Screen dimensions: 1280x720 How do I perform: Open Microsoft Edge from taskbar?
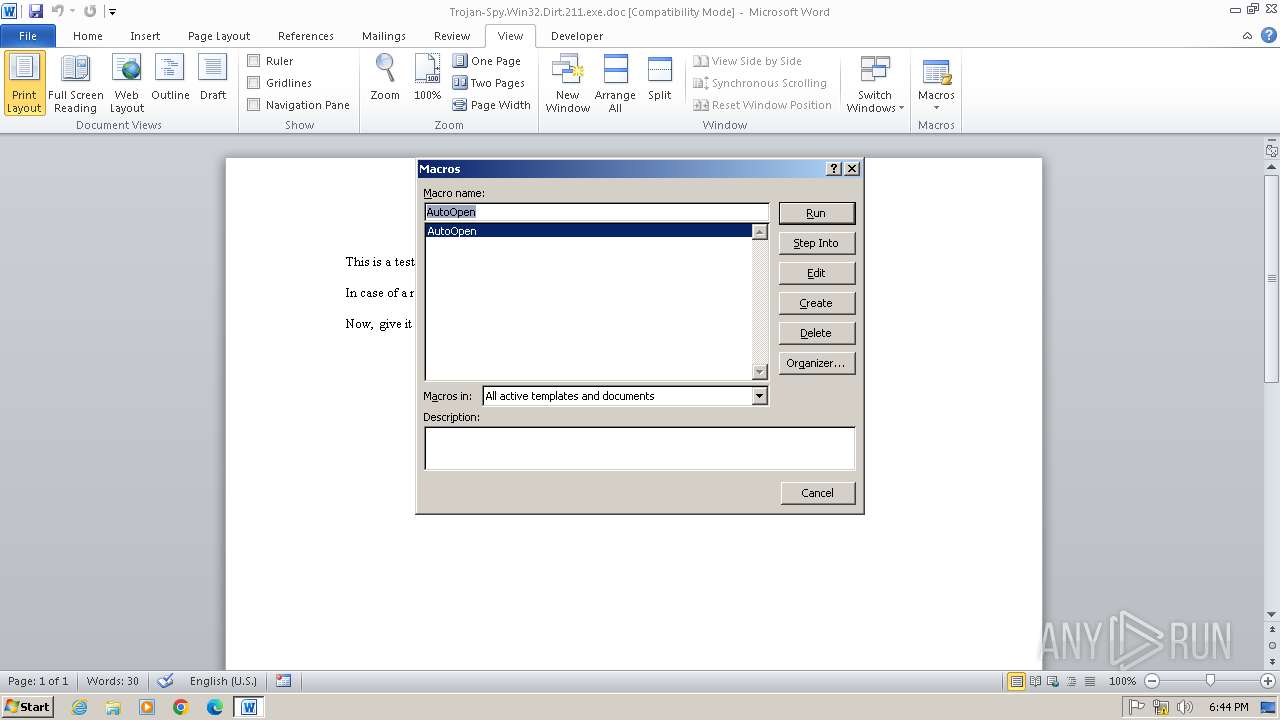[x=215, y=707]
